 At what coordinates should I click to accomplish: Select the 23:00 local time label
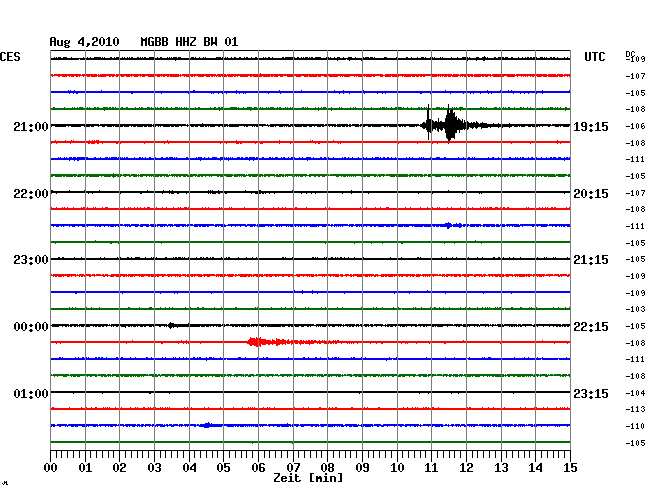click(x=31, y=260)
